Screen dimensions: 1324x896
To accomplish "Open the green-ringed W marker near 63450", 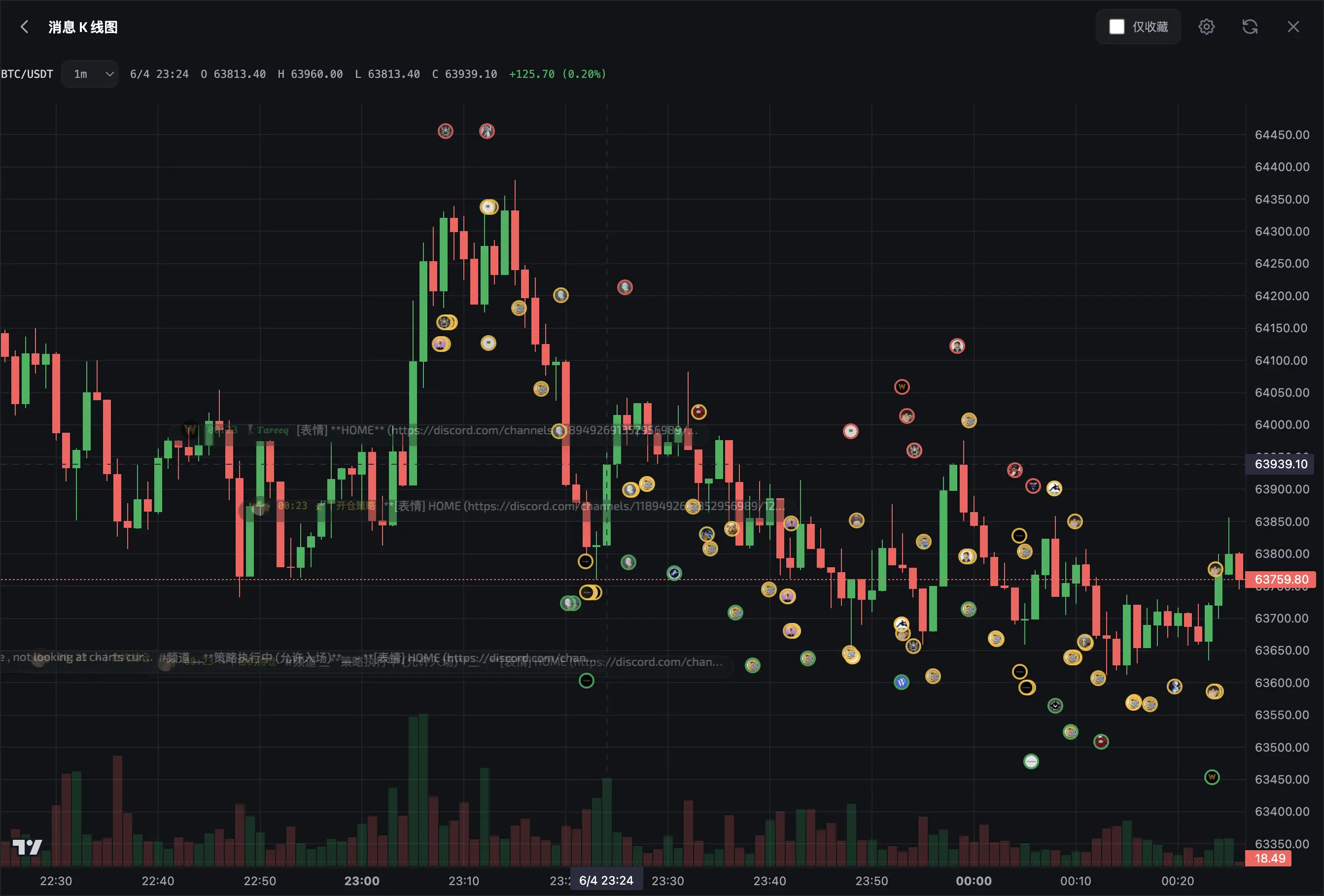I will [x=1212, y=777].
